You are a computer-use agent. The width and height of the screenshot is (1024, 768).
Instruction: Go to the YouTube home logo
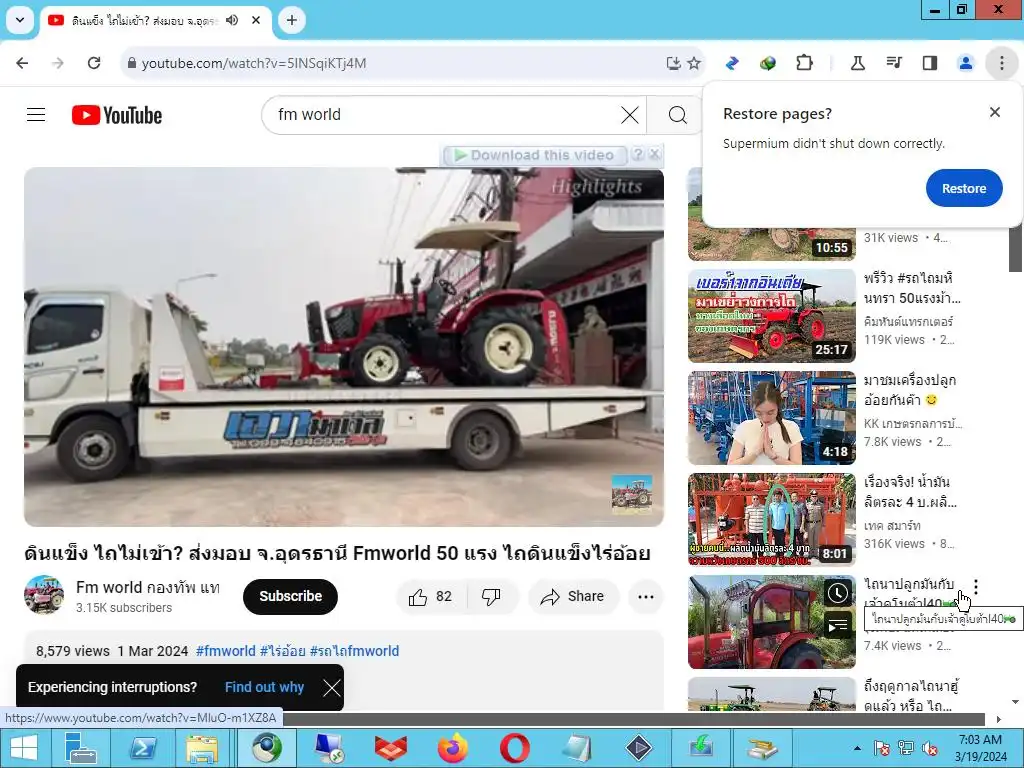point(117,115)
